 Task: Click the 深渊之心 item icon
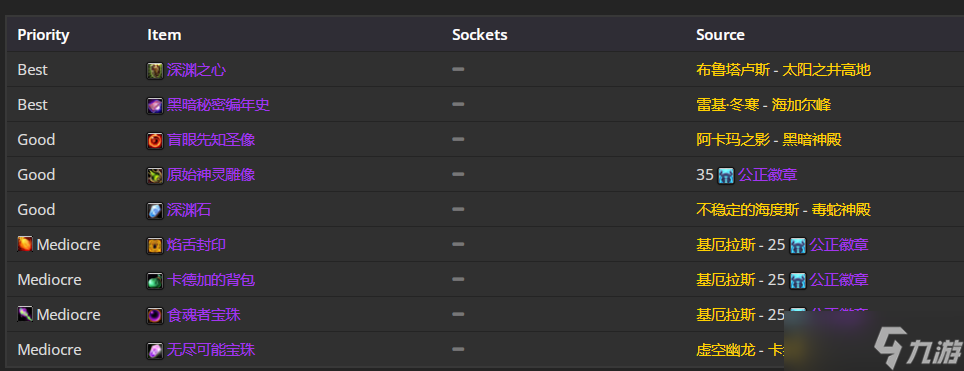point(155,70)
